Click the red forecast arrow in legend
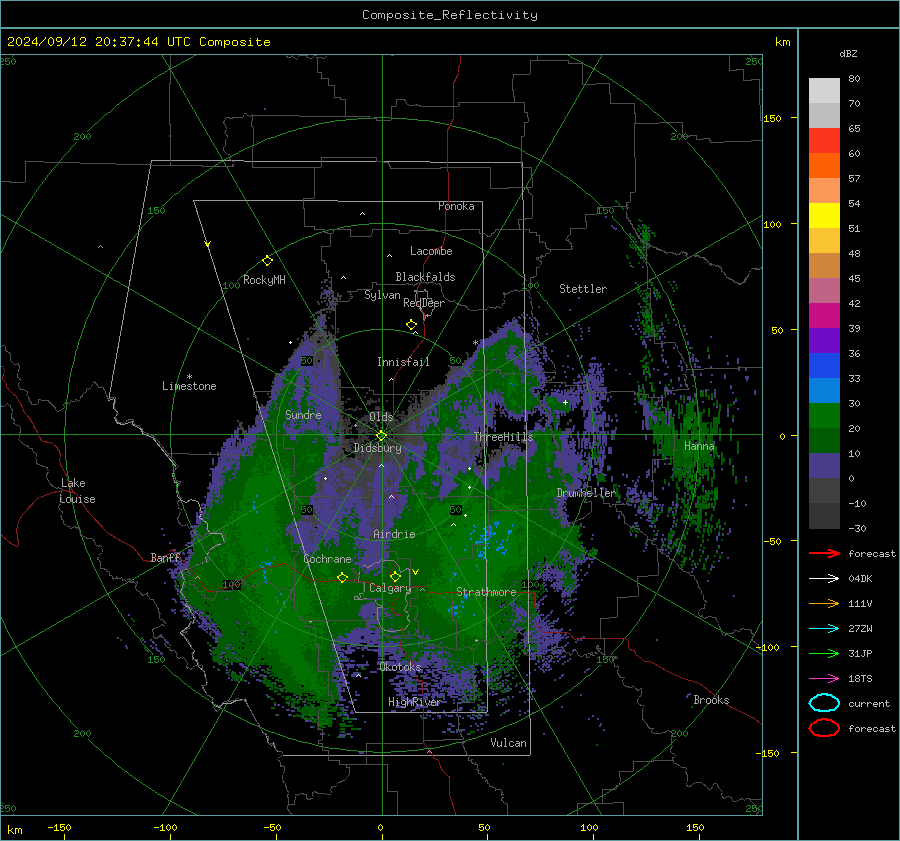Viewport: 900px width, 841px height. pos(824,553)
